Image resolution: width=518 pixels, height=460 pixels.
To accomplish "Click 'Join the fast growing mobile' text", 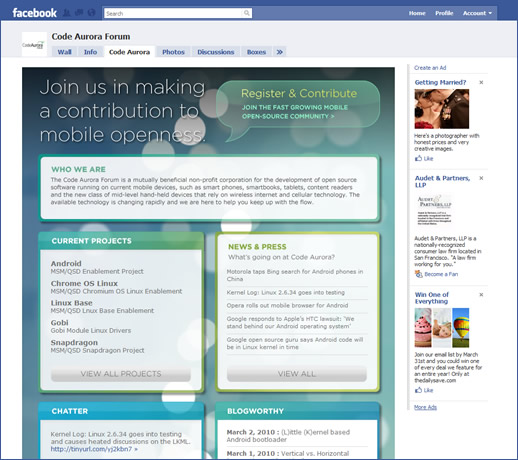I will click(295, 107).
